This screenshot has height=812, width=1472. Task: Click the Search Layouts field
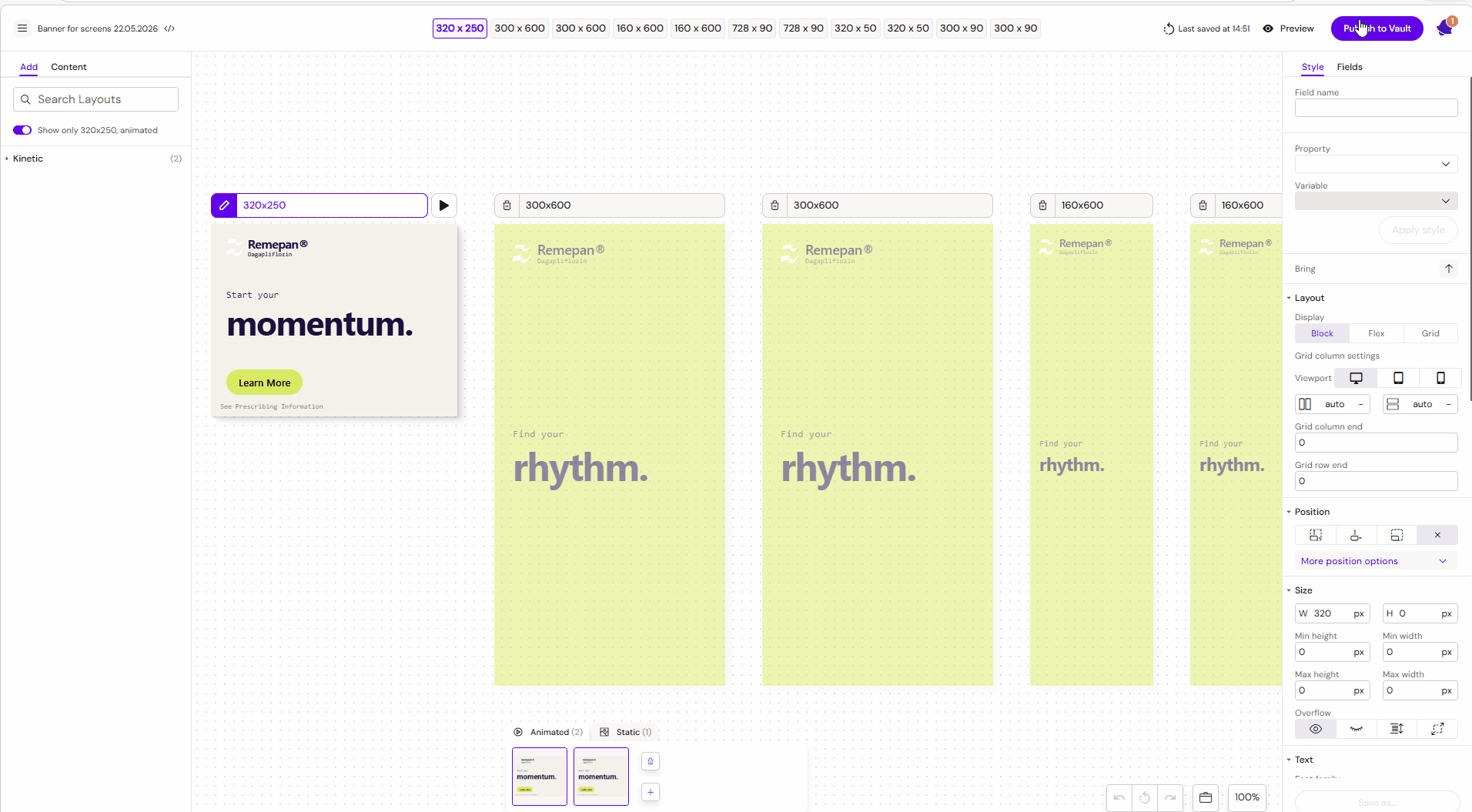[95, 99]
